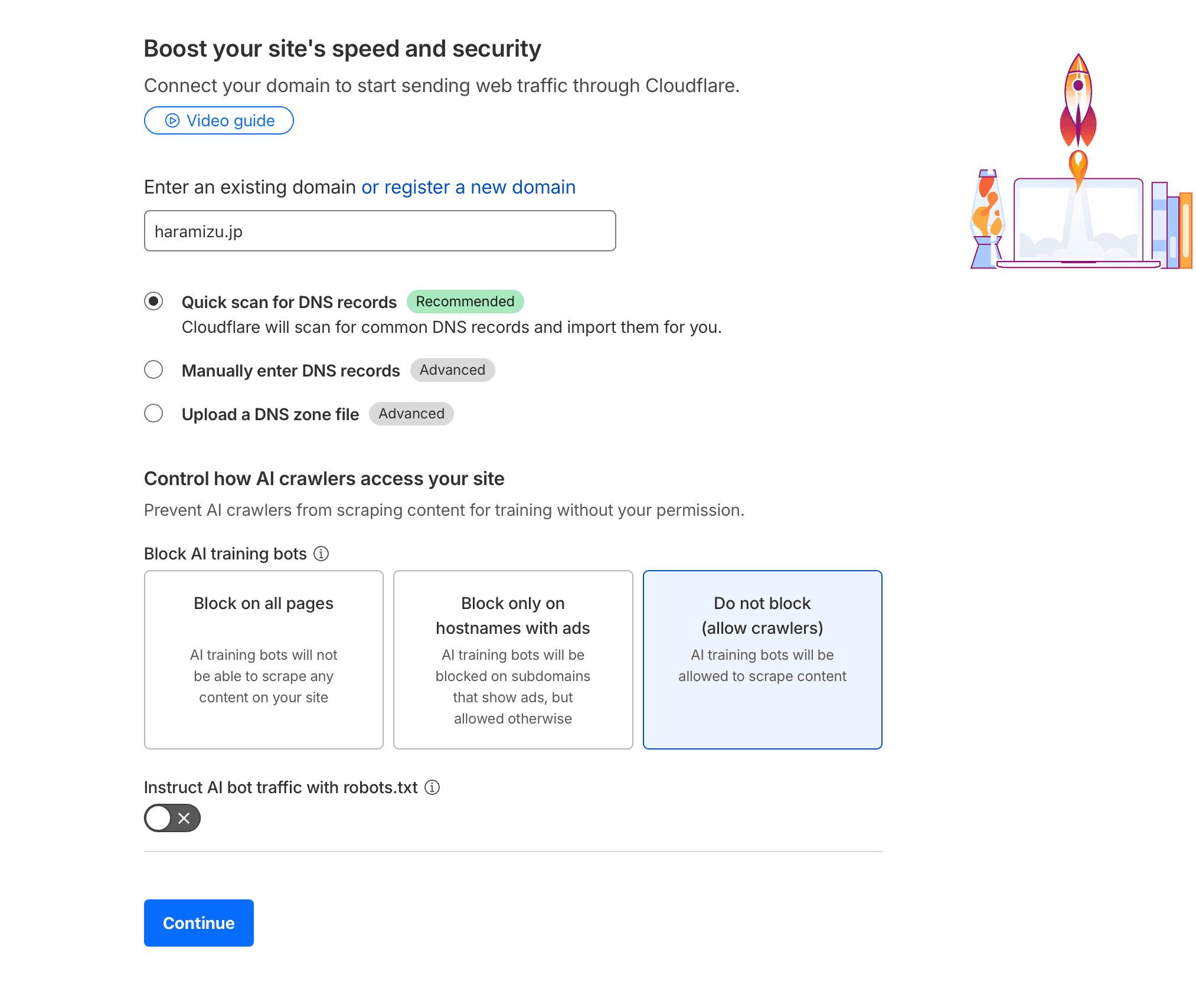Choose Block only on hostnames with ads
1196x1008 pixels.
513,659
